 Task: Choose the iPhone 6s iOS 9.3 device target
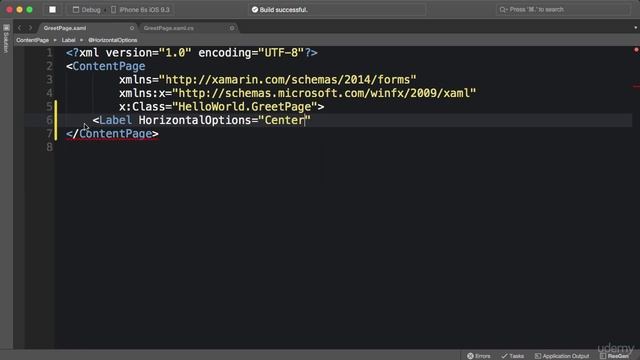[140, 9]
